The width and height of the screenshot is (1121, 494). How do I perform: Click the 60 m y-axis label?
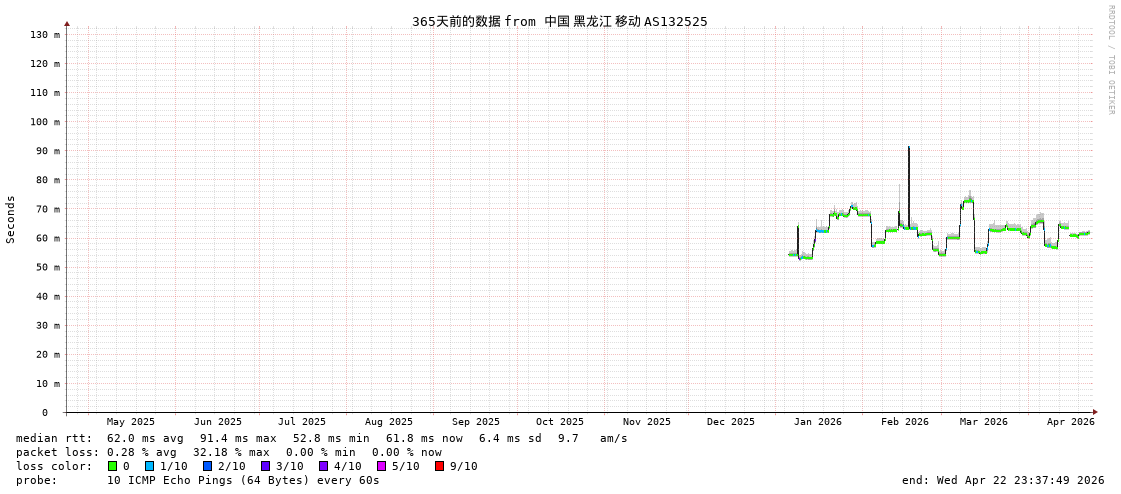click(x=44, y=238)
